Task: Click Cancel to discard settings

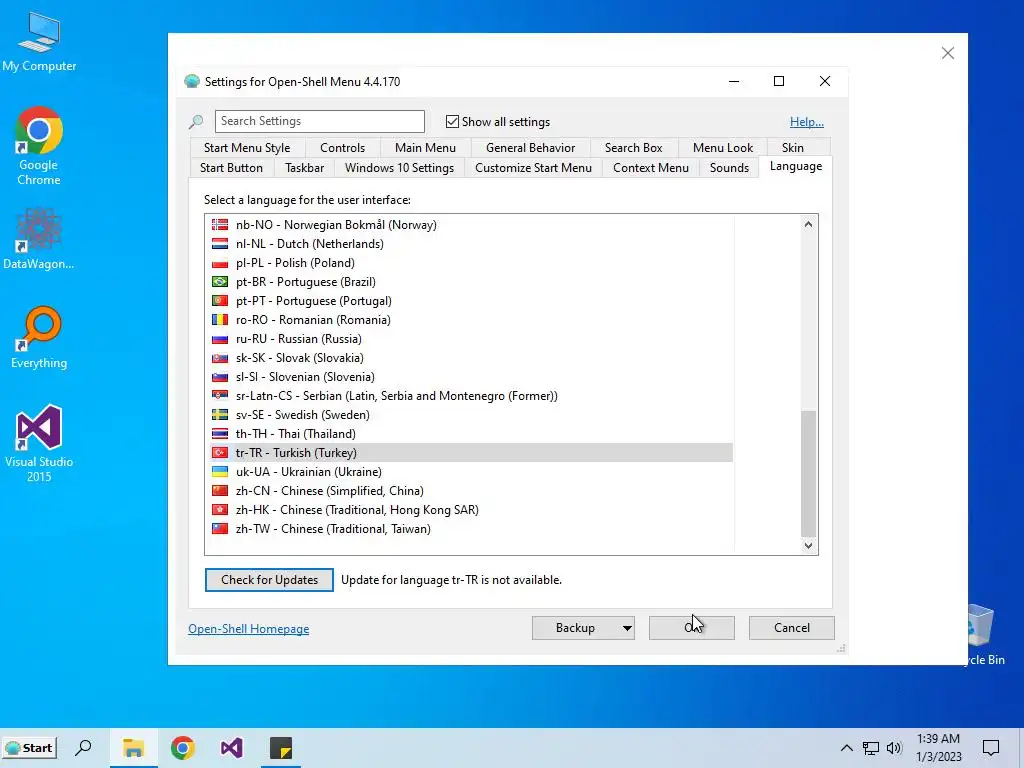Action: coord(792,628)
